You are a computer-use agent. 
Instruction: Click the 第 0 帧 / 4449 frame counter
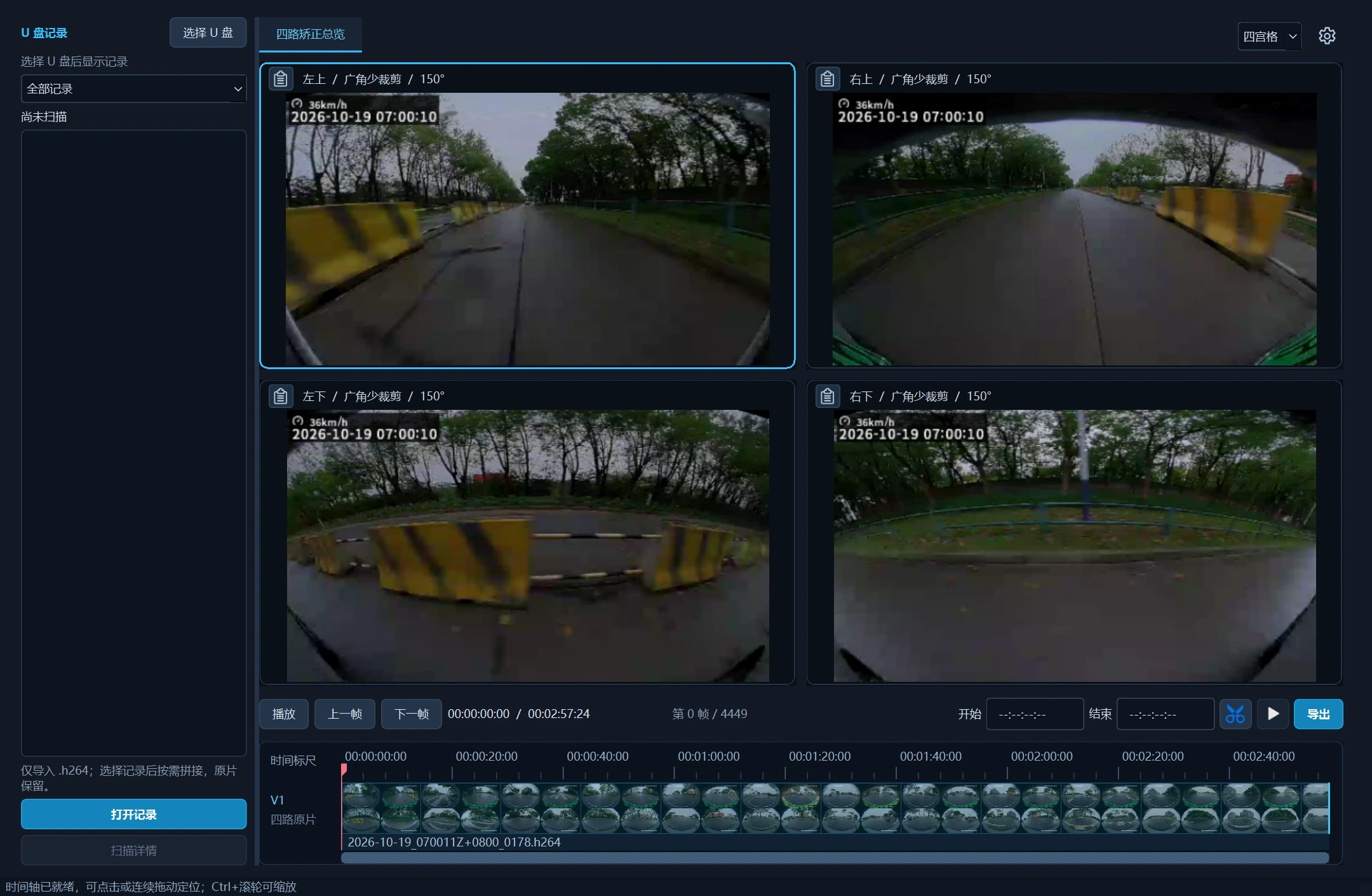pyautogui.click(x=710, y=714)
